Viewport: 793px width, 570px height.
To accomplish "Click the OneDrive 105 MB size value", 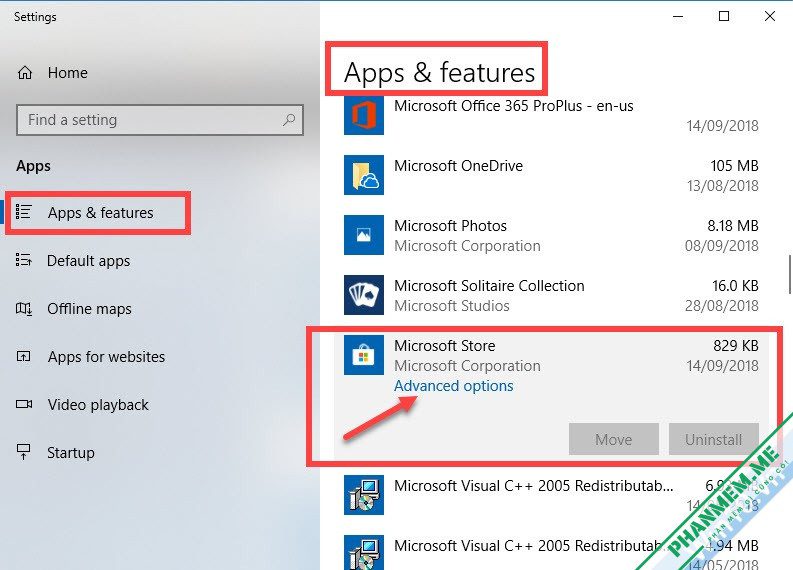I will coord(734,166).
